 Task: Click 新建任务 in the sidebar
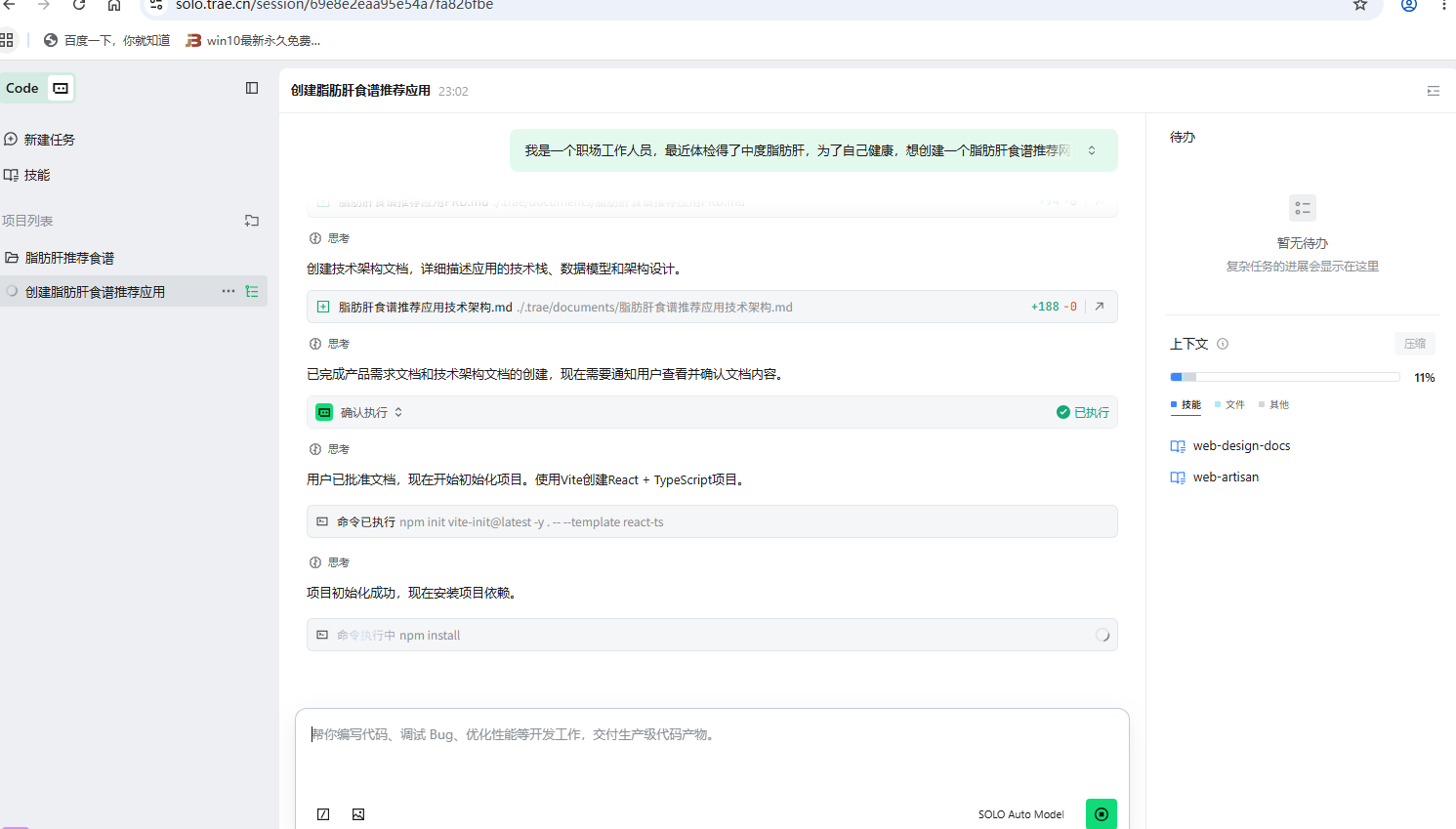[x=49, y=140]
